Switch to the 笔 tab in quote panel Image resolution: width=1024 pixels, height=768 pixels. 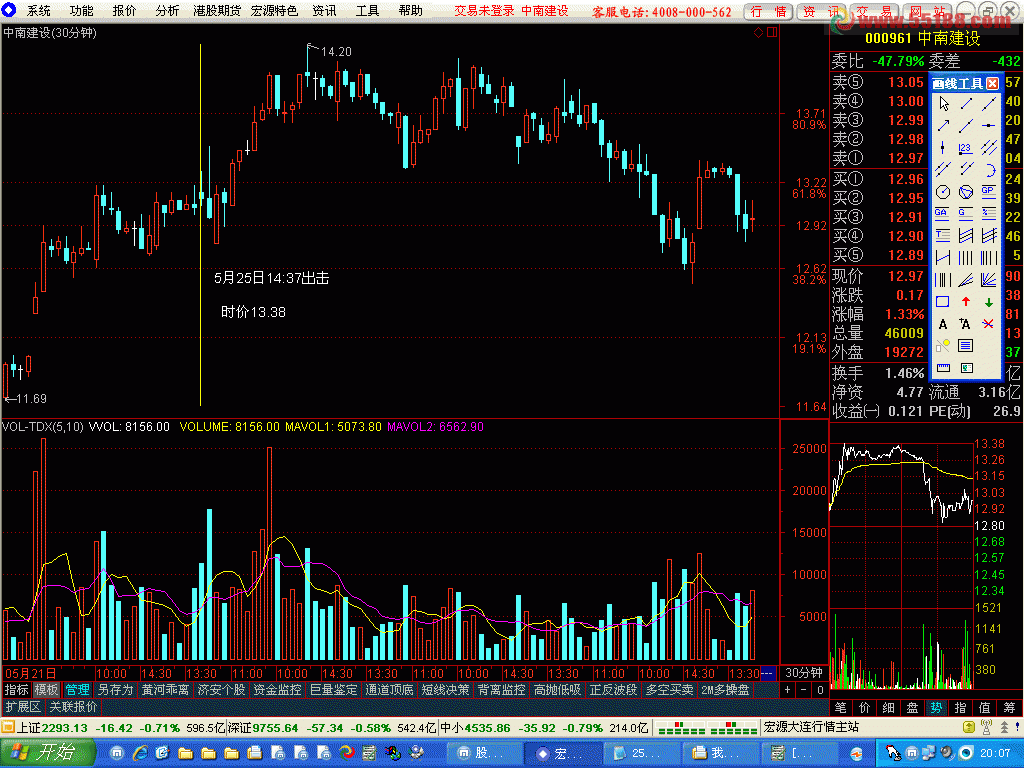840,707
